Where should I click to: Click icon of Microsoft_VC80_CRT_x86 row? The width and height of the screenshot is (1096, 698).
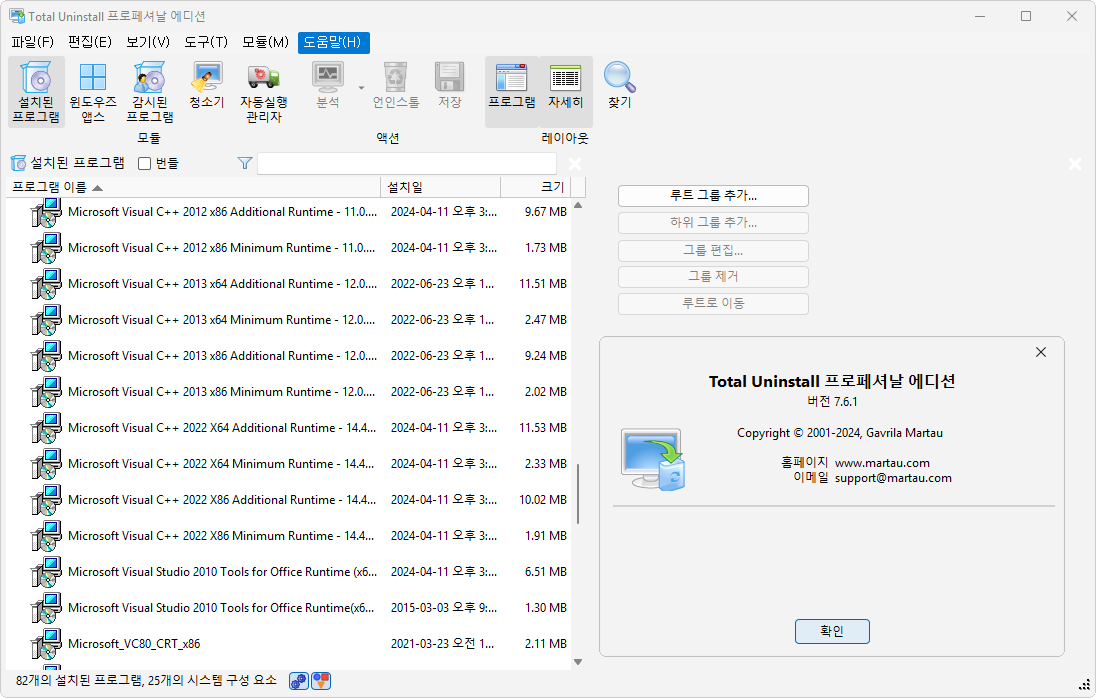click(x=46, y=644)
